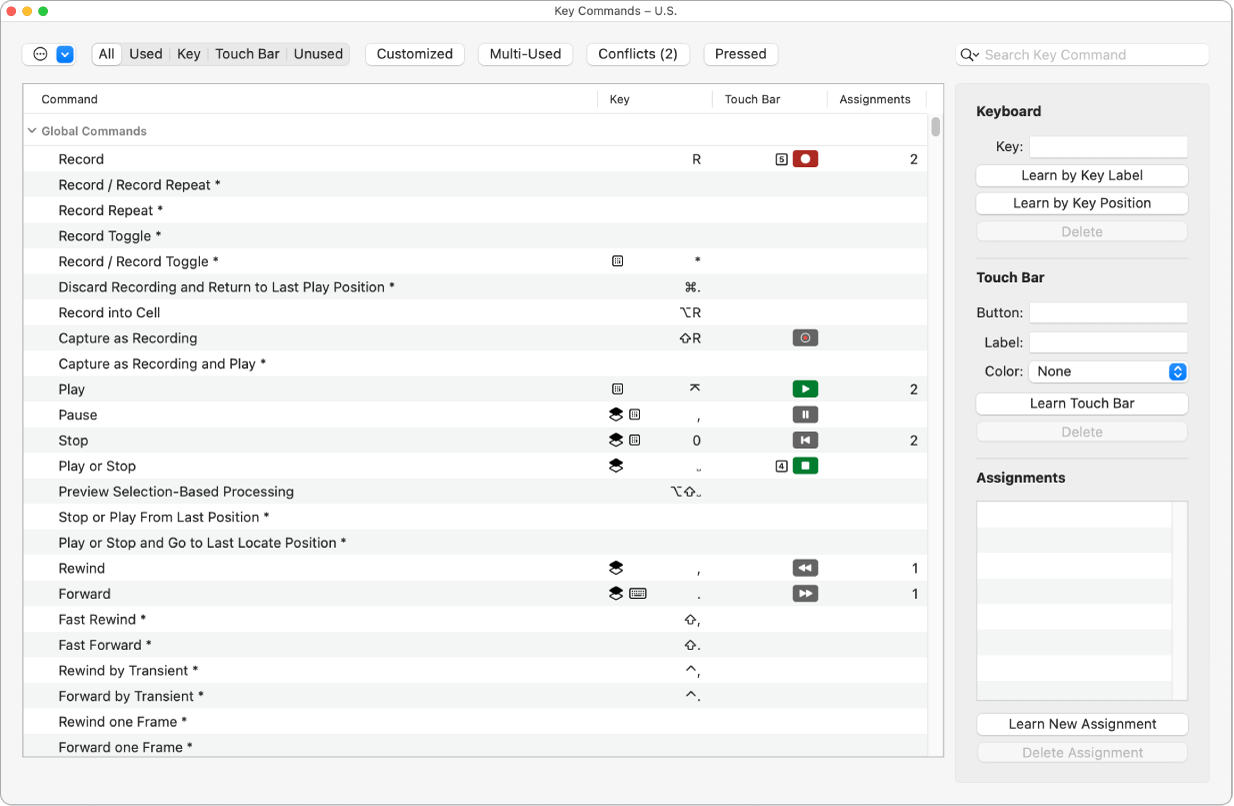Toggle the Pressed filter button
The width and height of the screenshot is (1234, 806).
point(740,54)
